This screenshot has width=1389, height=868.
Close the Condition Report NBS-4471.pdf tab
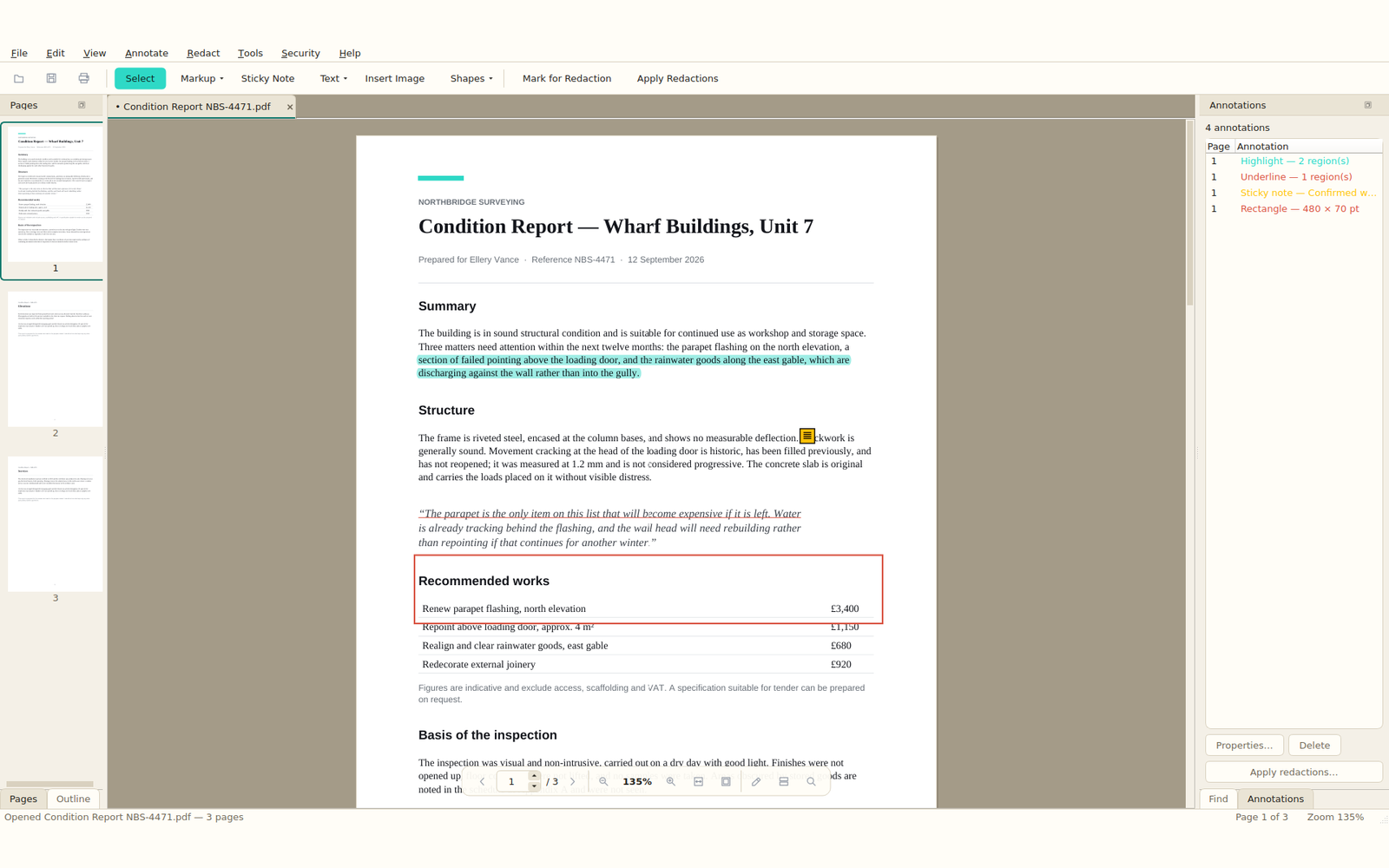click(x=290, y=107)
